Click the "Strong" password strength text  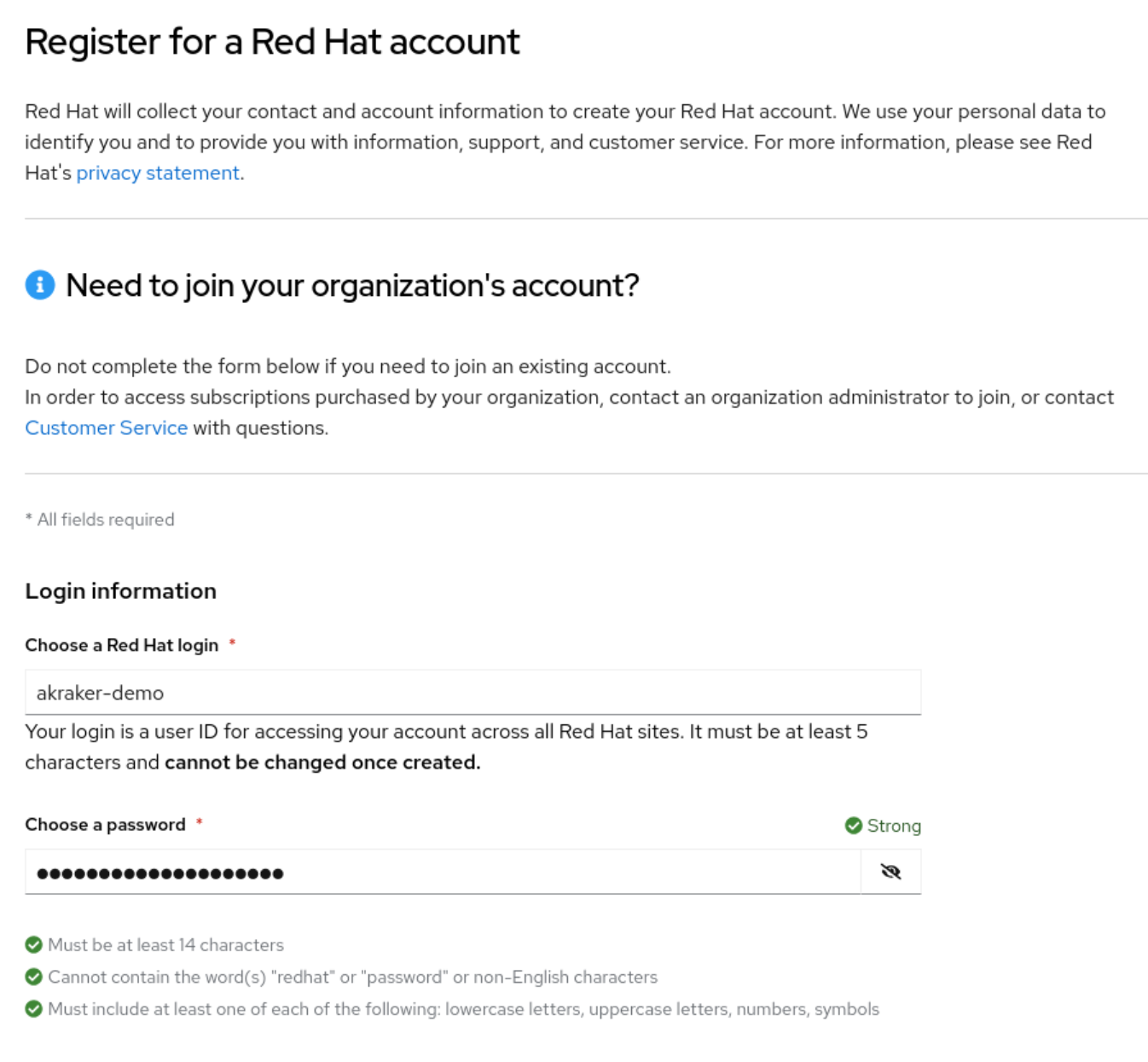894,826
